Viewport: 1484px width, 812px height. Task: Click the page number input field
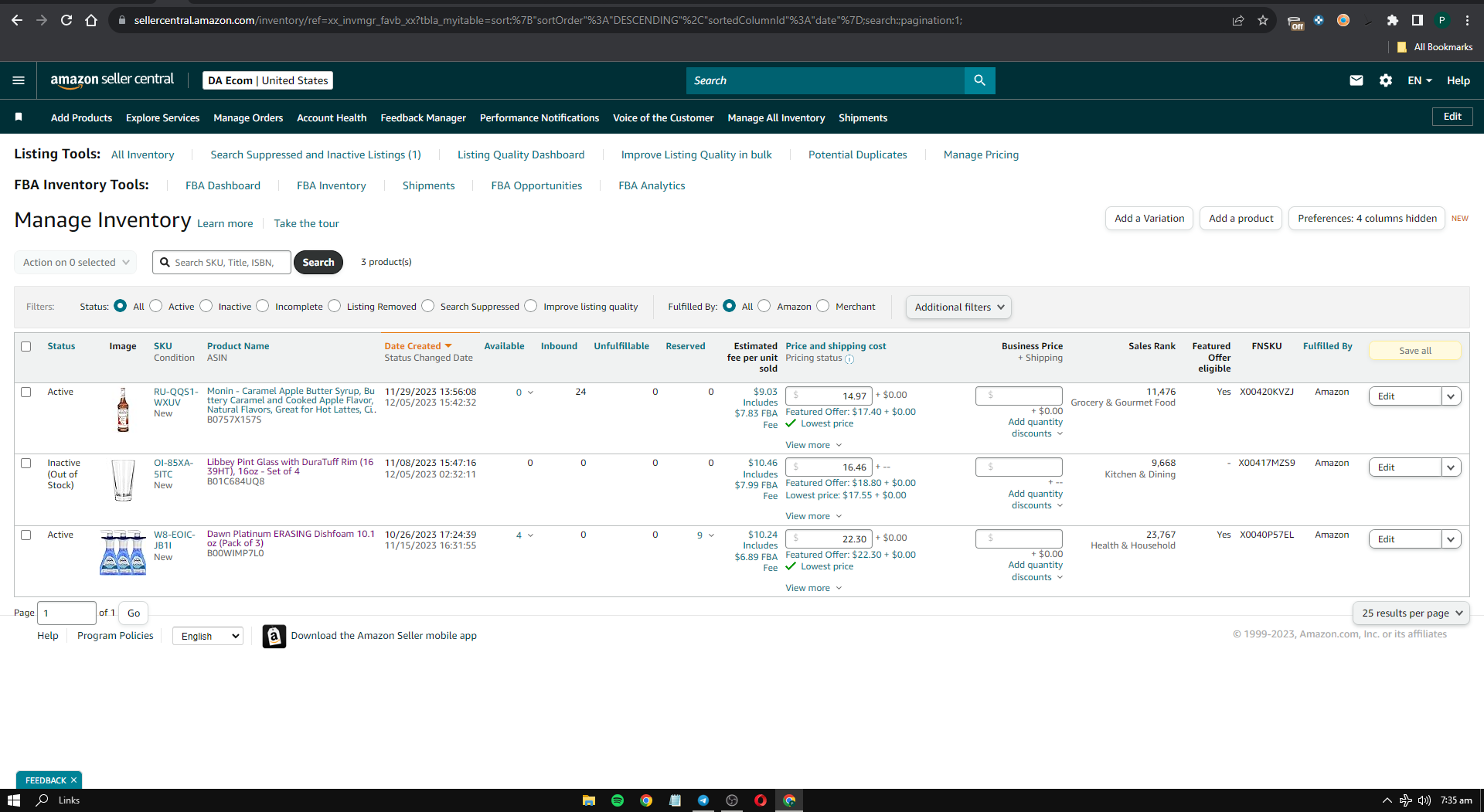coord(66,613)
